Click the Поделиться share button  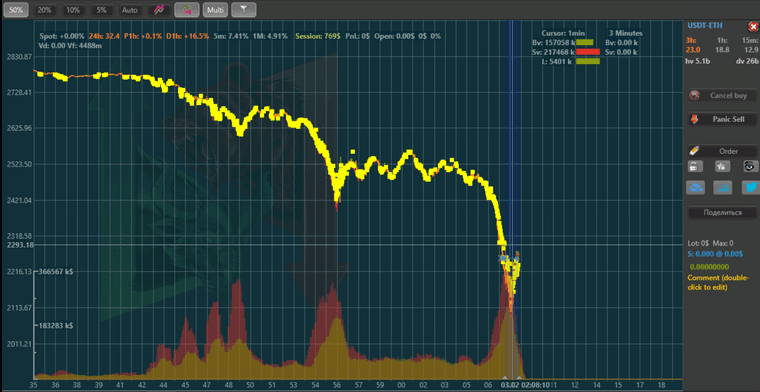722,212
